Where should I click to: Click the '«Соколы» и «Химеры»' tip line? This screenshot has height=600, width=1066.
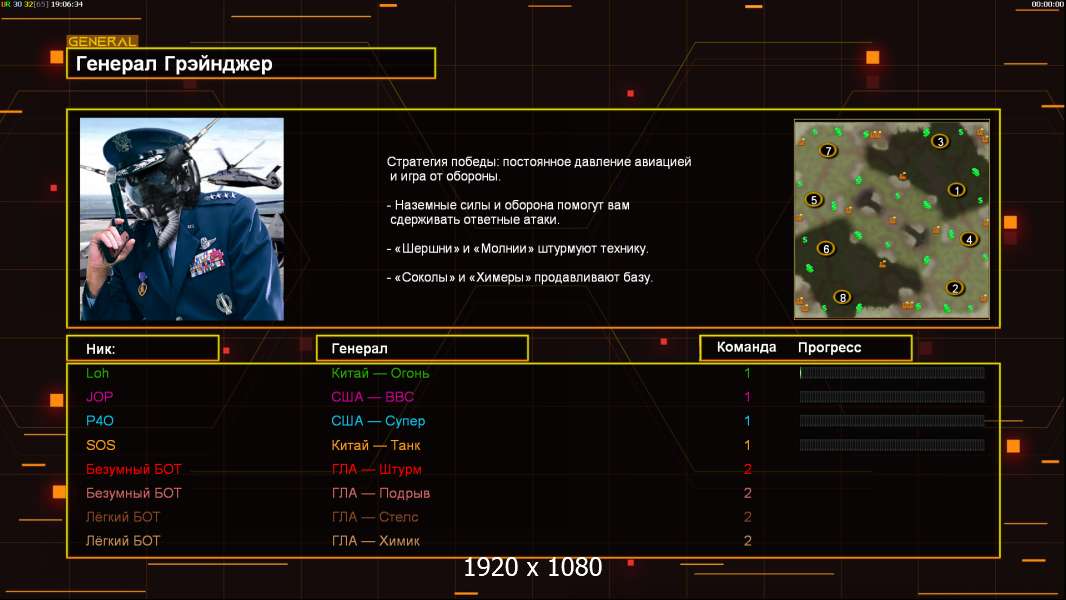coord(519,277)
